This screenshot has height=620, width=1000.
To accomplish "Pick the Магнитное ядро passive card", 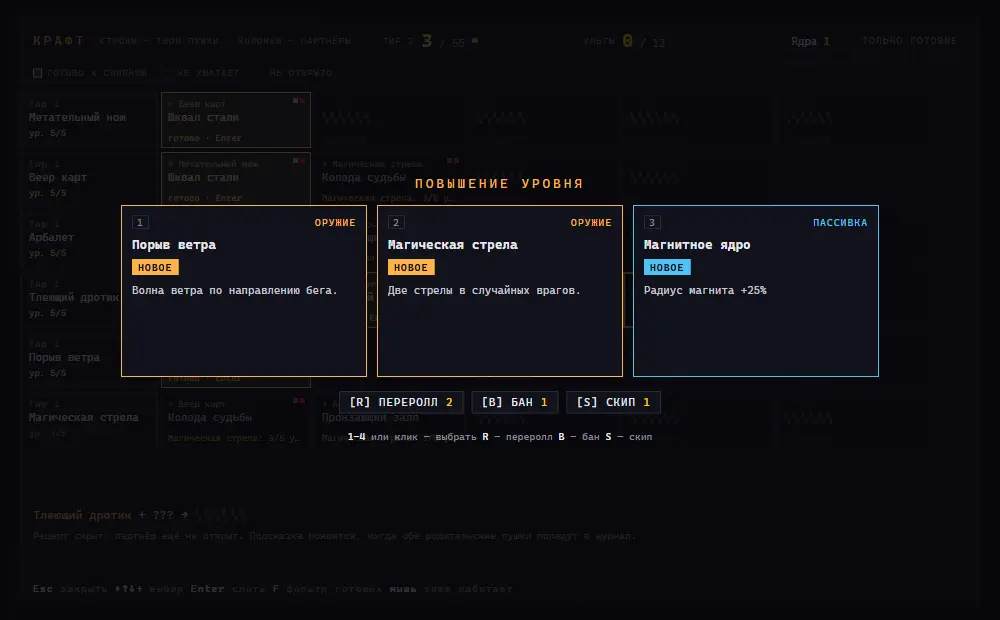I will tap(756, 291).
